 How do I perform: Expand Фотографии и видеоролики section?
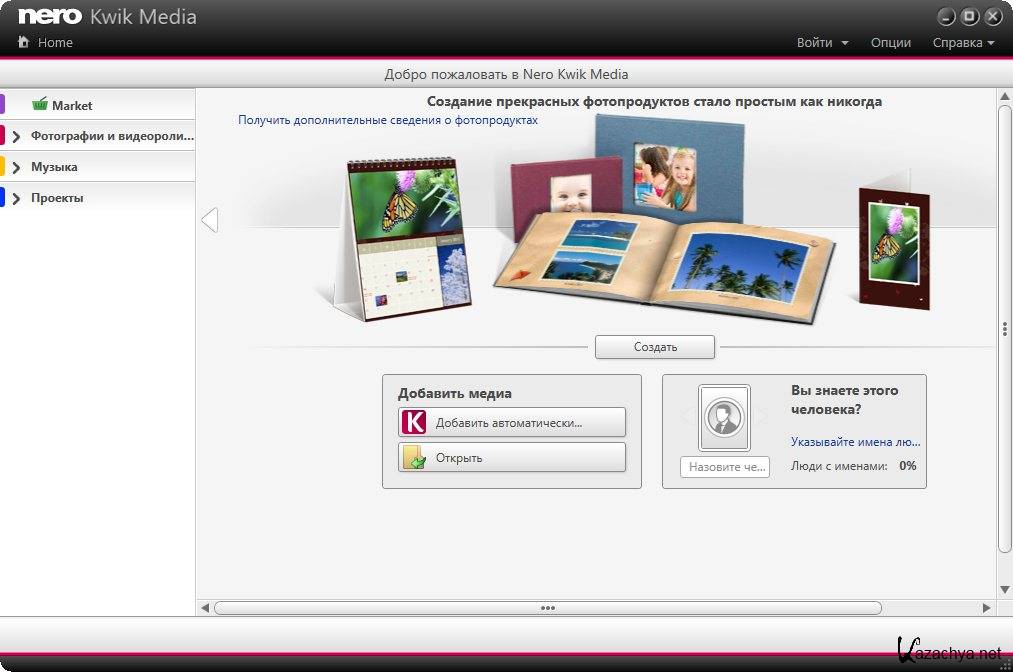pyautogui.click(x=16, y=136)
